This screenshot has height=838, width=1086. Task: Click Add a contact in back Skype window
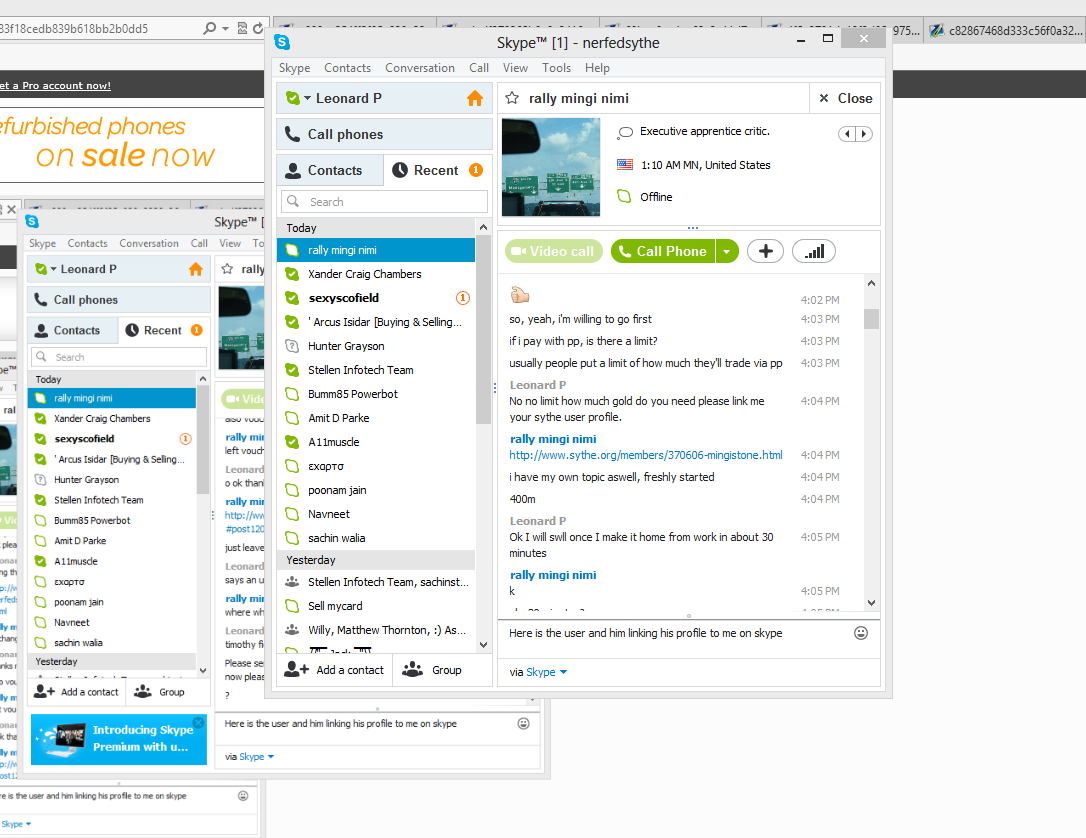76,692
